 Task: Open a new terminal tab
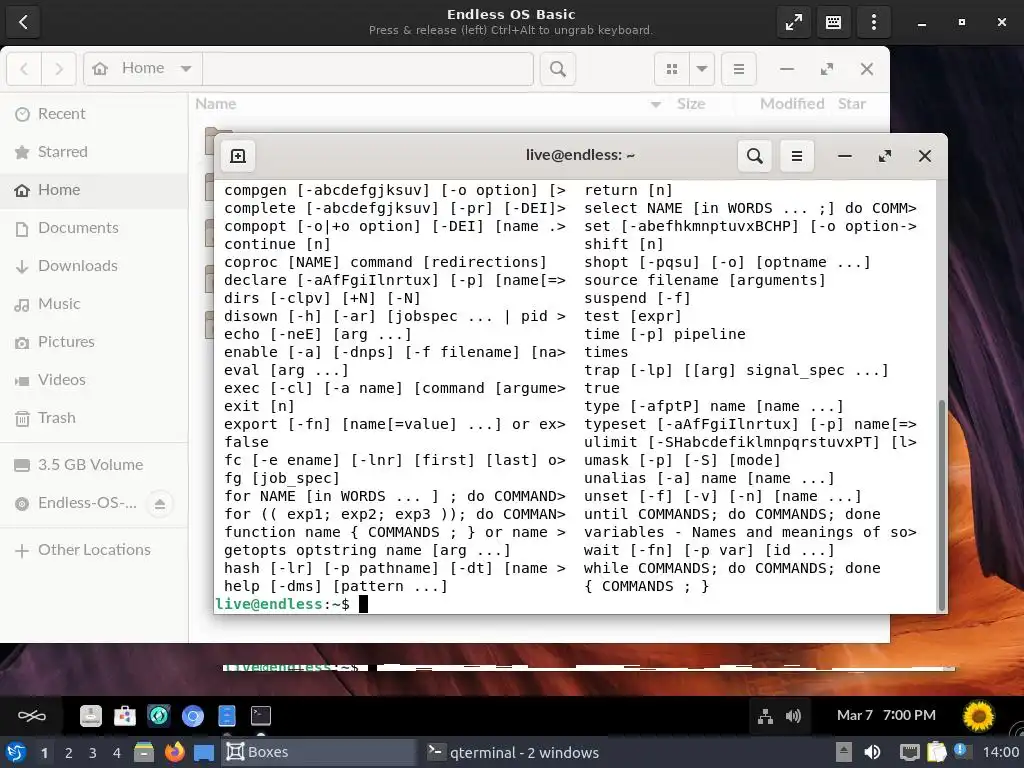coord(238,155)
